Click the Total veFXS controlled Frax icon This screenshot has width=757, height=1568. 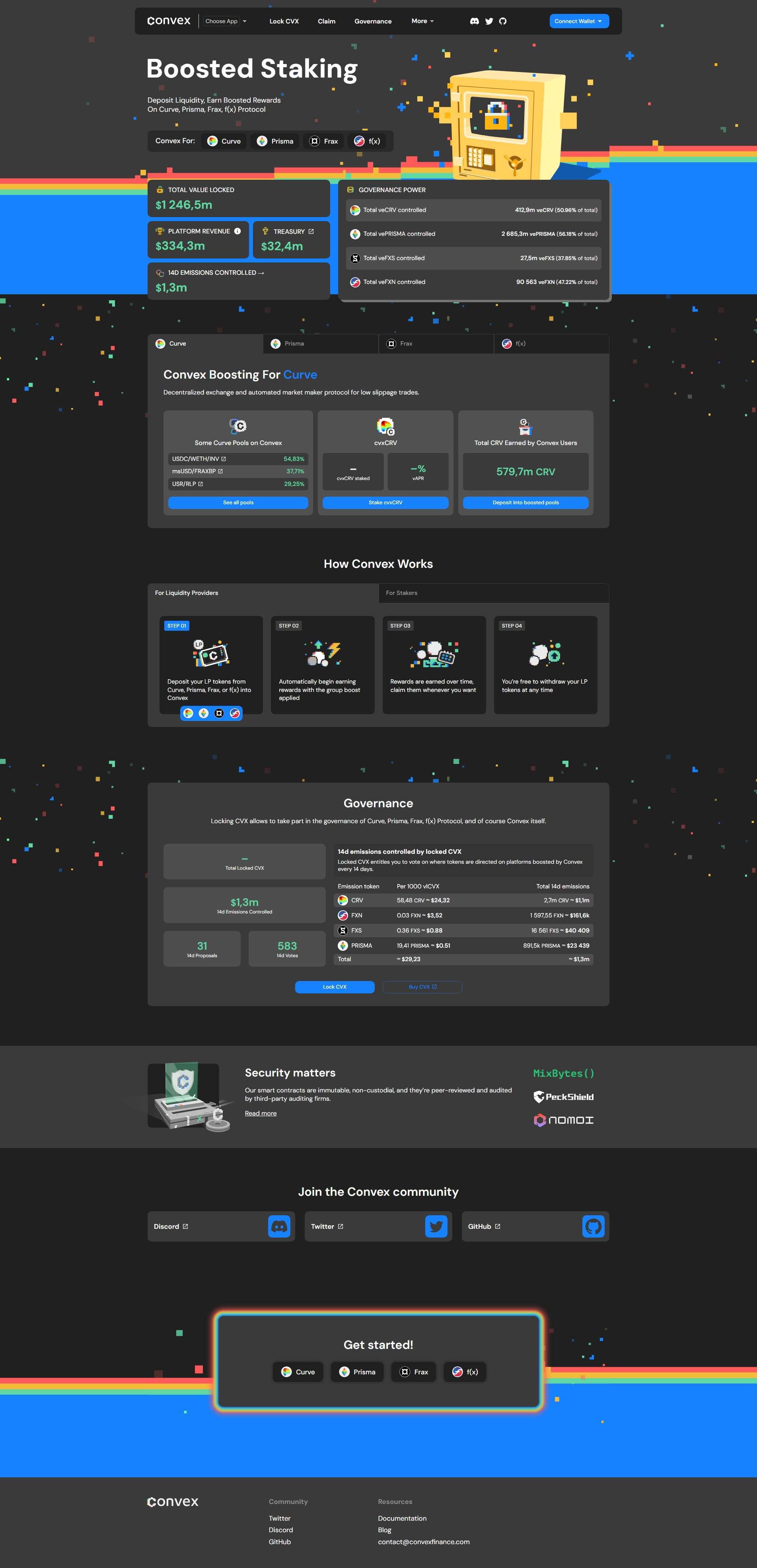355,258
